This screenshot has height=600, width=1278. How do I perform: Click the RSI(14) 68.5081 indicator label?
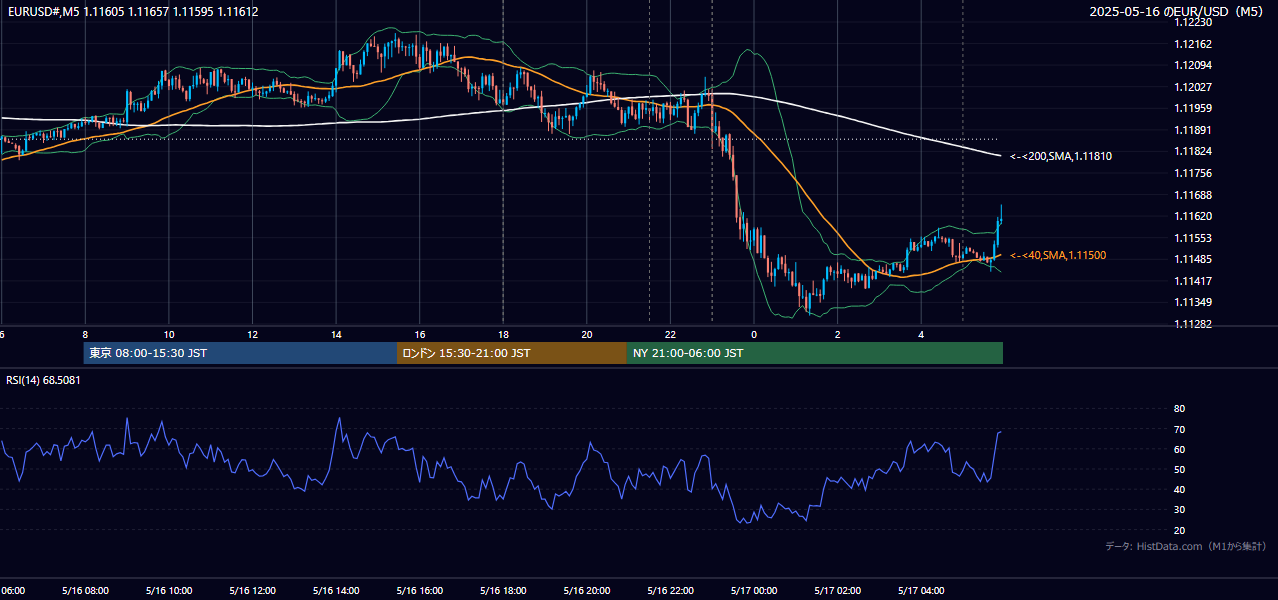[x=44, y=380]
